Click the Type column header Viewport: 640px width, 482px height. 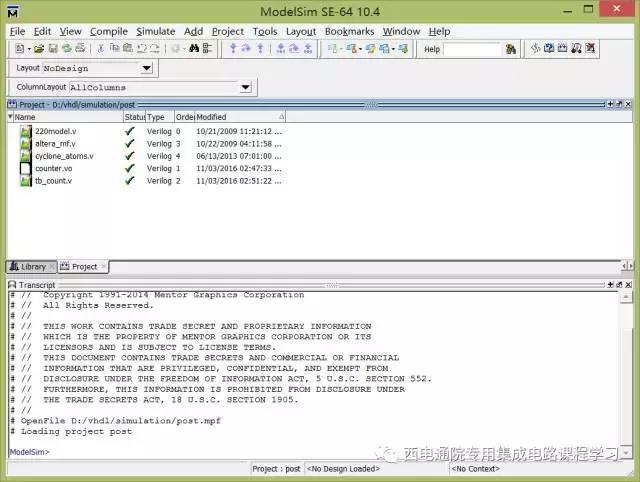pyautogui.click(x=160, y=117)
